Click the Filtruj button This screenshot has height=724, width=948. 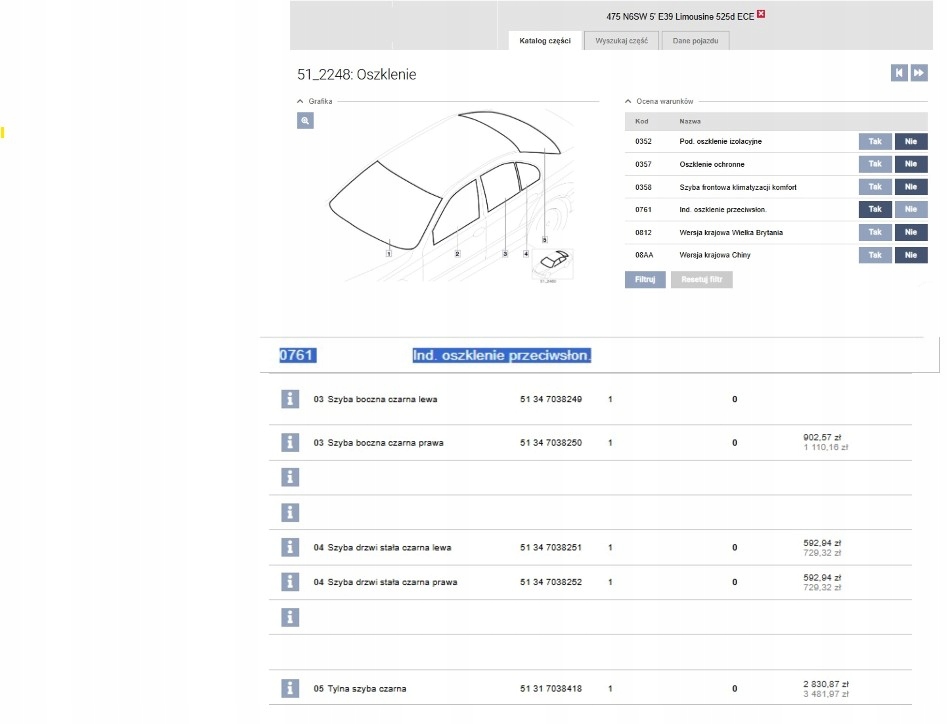click(645, 280)
